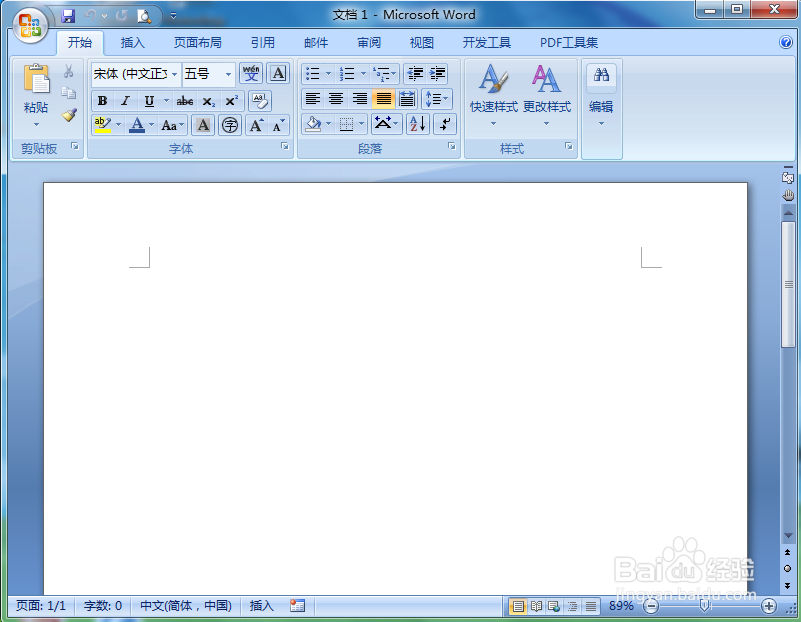The image size is (801, 622).
Task: Activate the Format Painter brush
Action: (69, 115)
